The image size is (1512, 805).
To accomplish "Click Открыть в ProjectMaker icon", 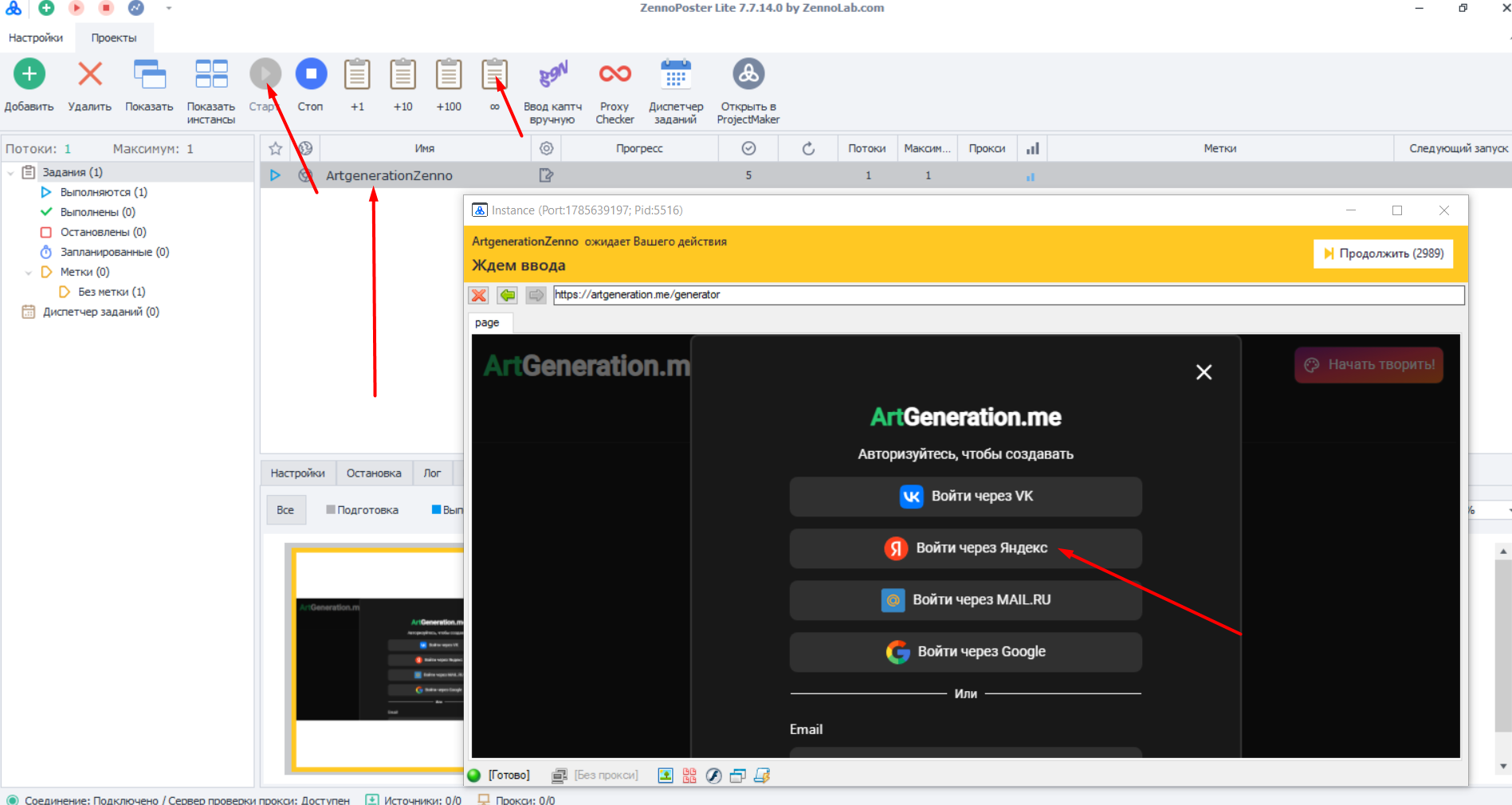I will click(x=748, y=75).
